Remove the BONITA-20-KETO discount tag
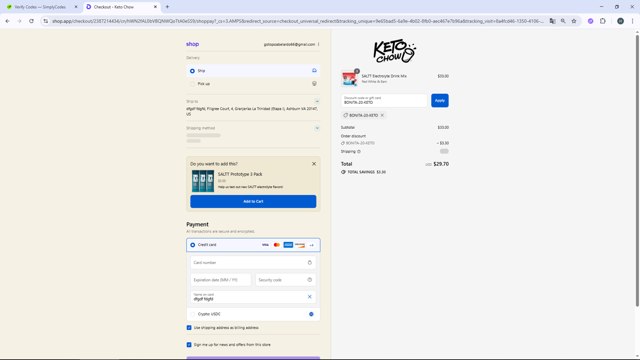Image resolution: width=640 pixels, height=360 pixels. pyautogui.click(x=382, y=115)
